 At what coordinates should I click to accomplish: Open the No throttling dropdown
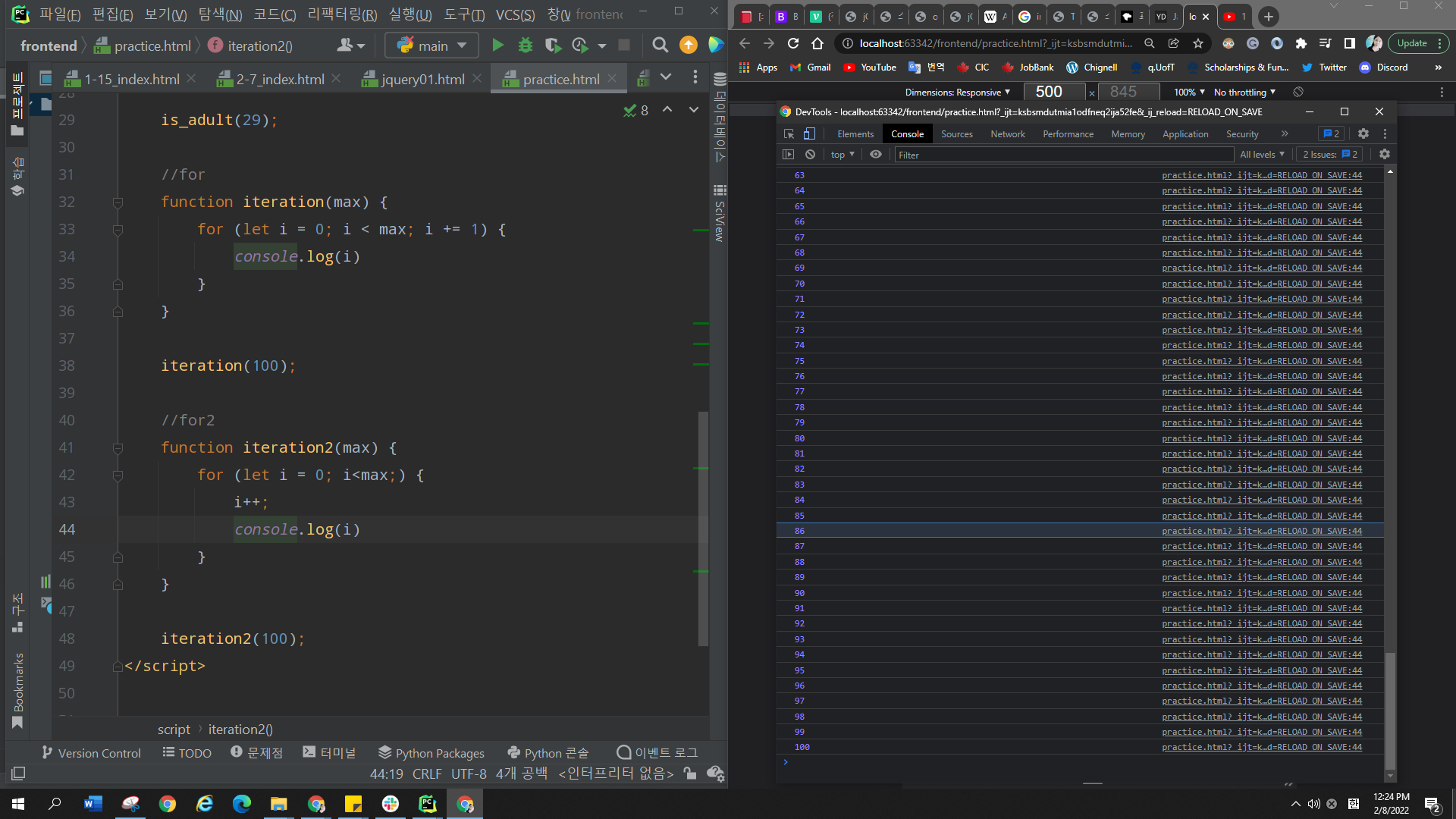(x=1244, y=92)
